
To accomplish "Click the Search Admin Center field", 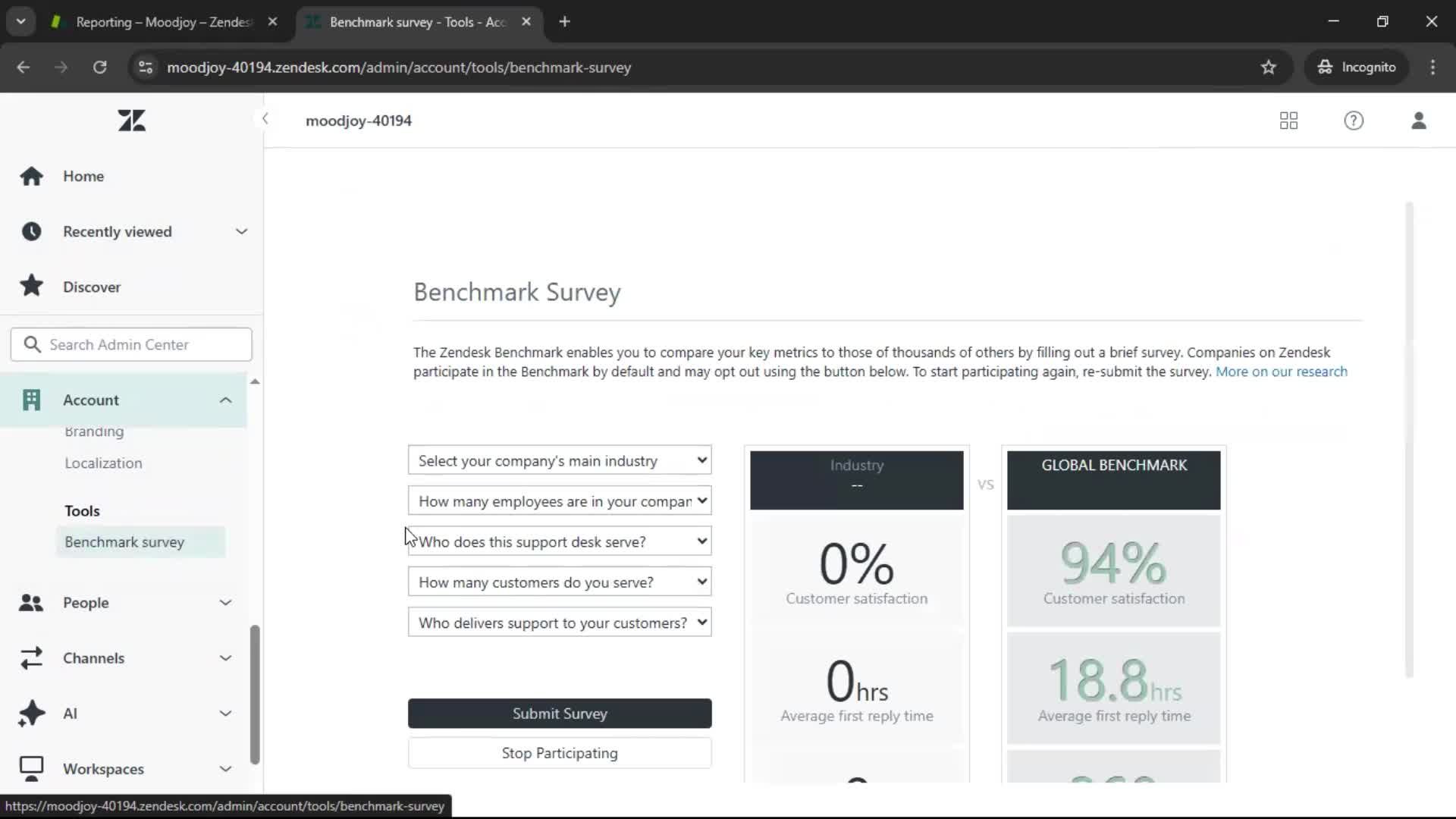I will [x=131, y=344].
